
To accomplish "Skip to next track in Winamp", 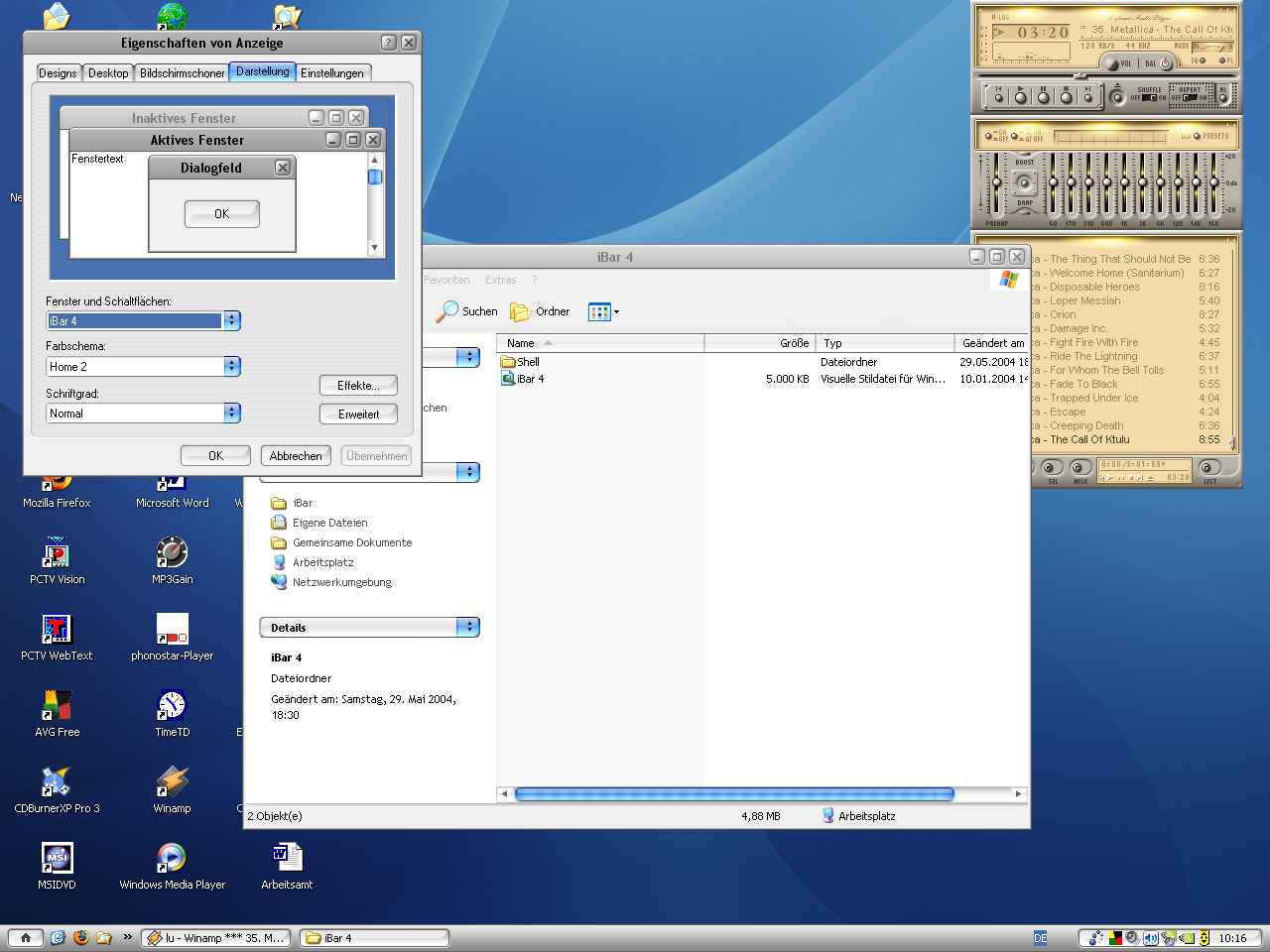I will [1088, 98].
